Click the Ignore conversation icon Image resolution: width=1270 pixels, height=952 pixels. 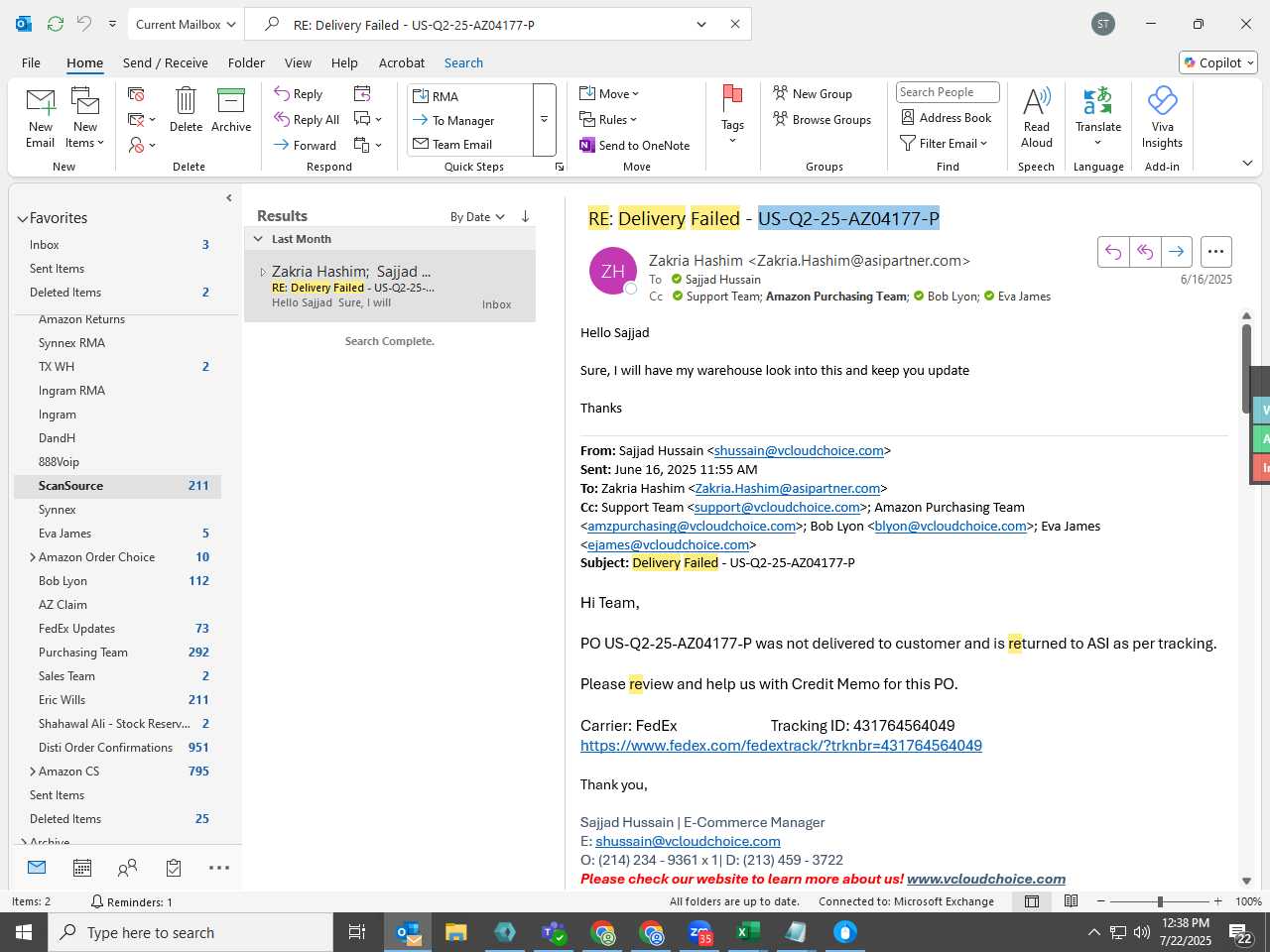coord(137,93)
